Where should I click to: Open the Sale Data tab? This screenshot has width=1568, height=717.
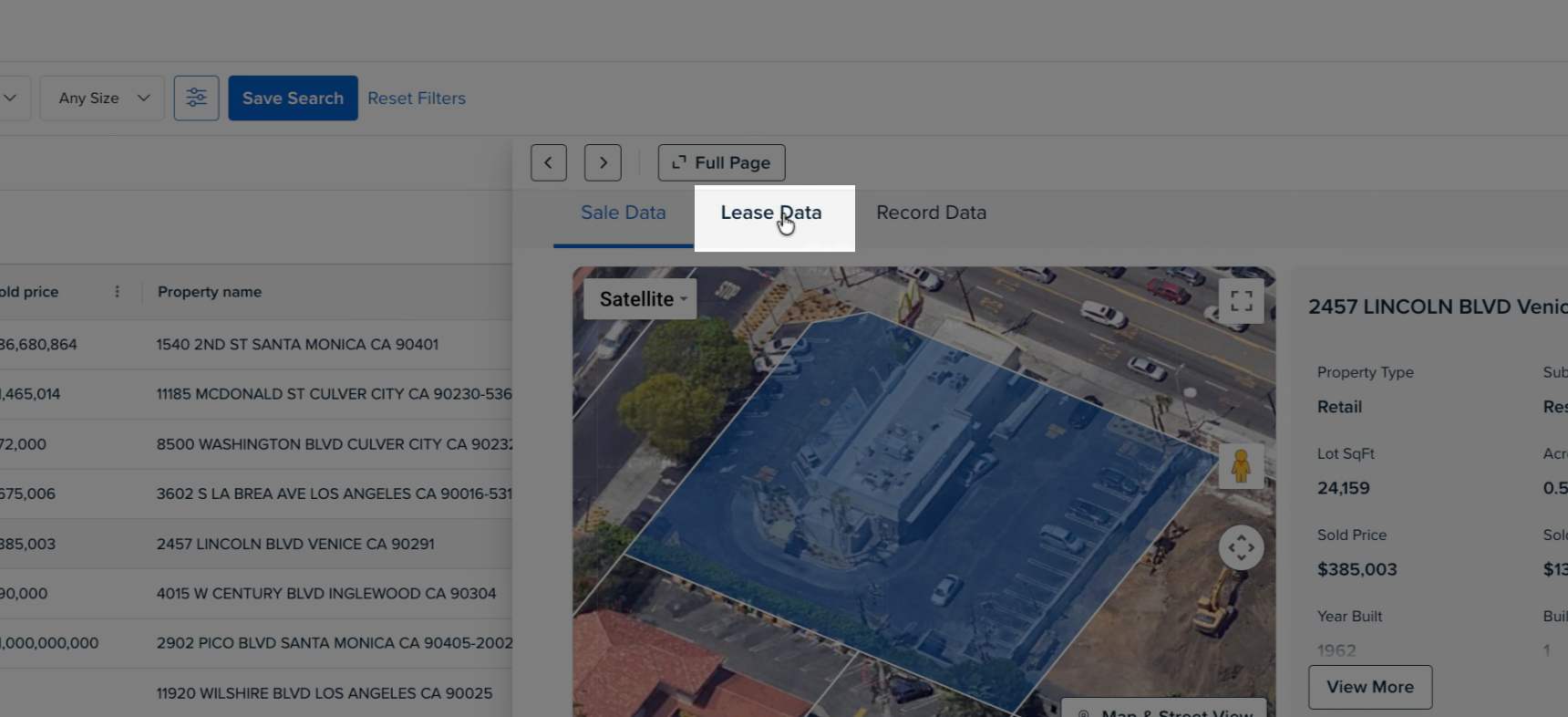pyautogui.click(x=623, y=213)
